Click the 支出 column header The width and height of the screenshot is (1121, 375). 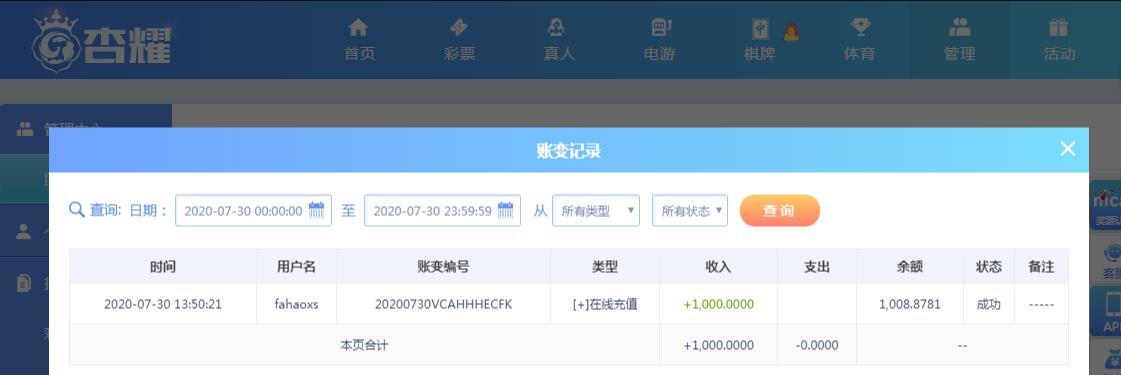(x=816, y=266)
